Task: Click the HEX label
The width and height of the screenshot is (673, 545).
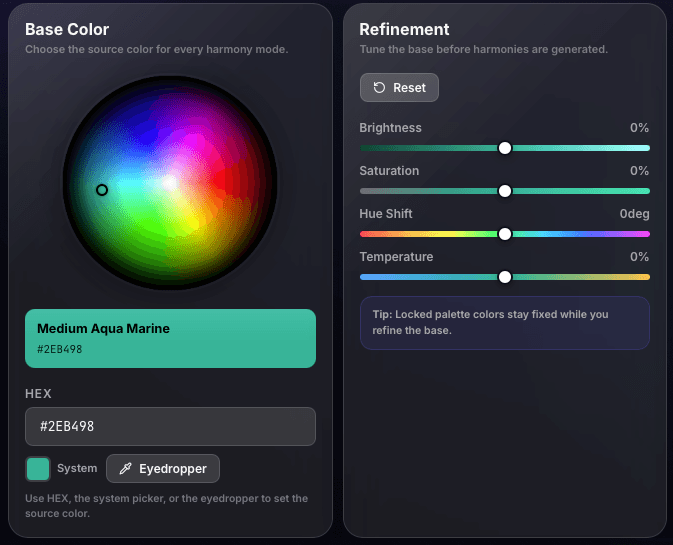Action: [38, 394]
